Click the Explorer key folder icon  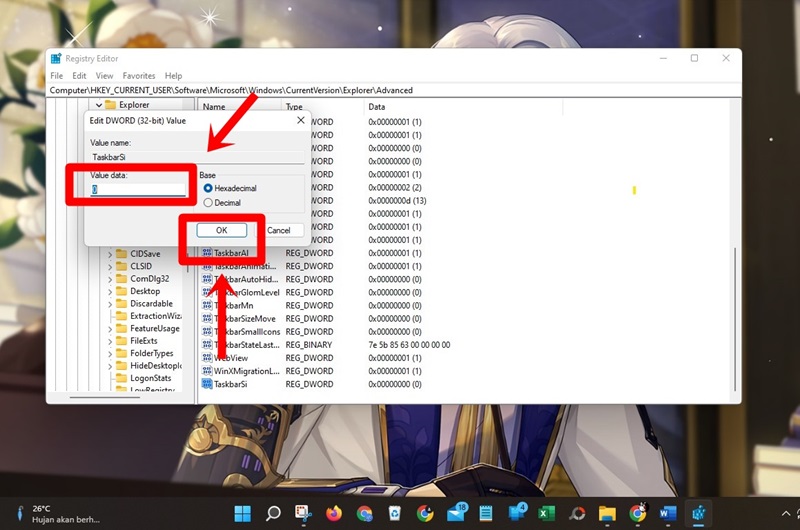pos(111,105)
